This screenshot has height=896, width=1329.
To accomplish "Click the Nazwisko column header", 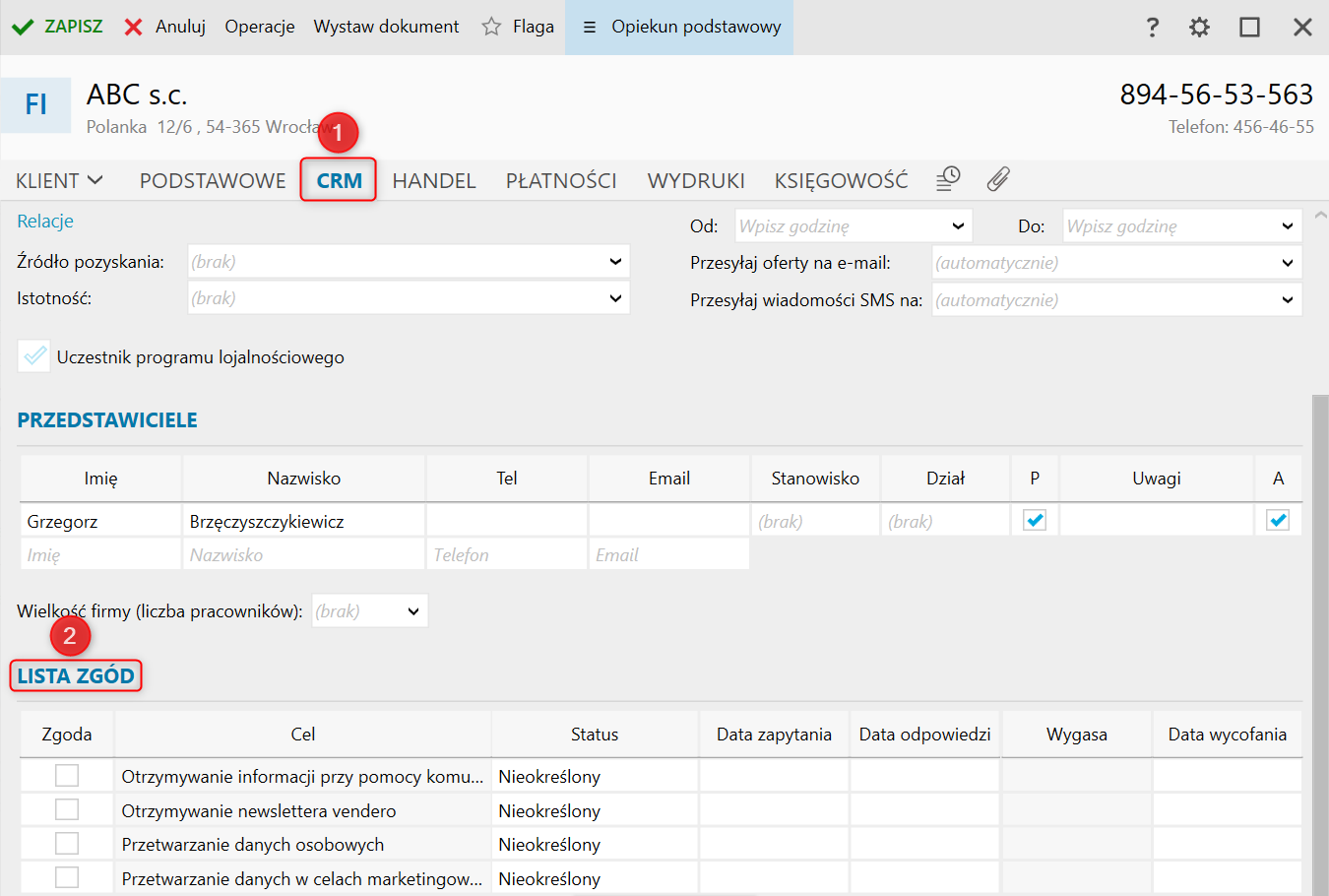I will (x=304, y=479).
